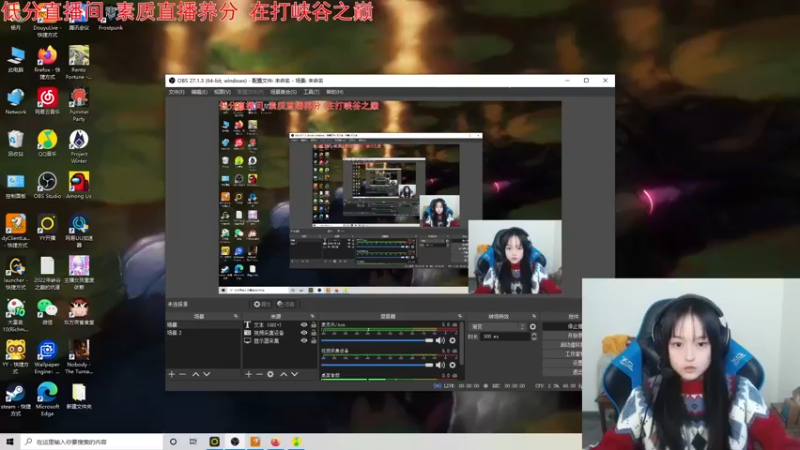Open the 回收站 recycle bin
Viewport: 800px width, 450px height.
pyautogui.click(x=15, y=143)
